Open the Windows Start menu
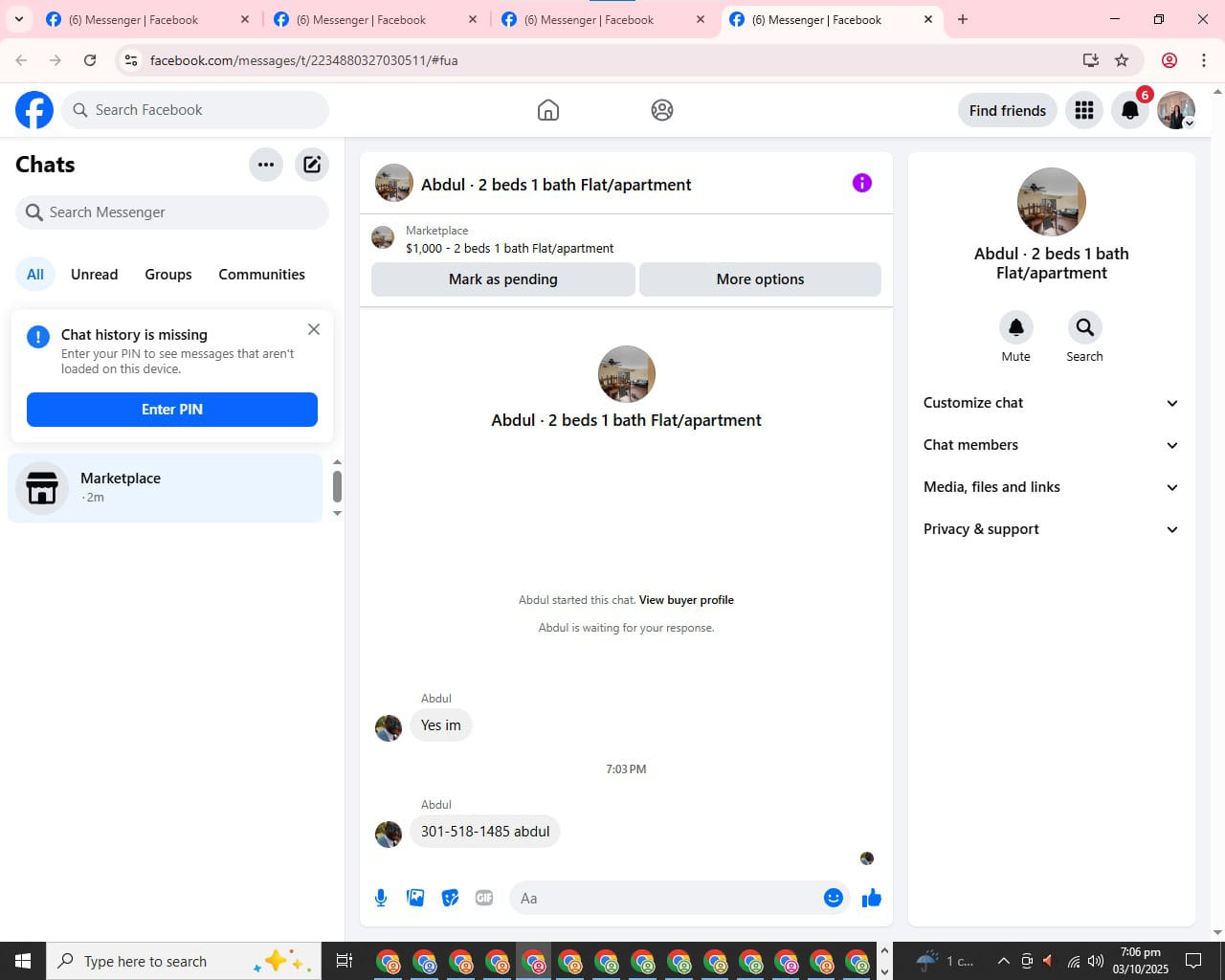Image resolution: width=1225 pixels, height=980 pixels. [23, 961]
